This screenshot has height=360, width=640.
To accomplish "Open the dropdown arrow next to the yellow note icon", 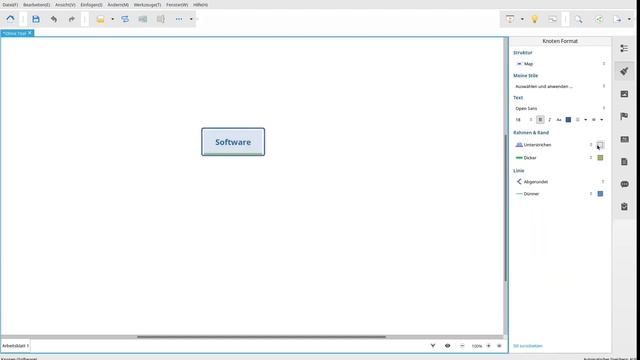I will pyautogui.click(x=113, y=19).
